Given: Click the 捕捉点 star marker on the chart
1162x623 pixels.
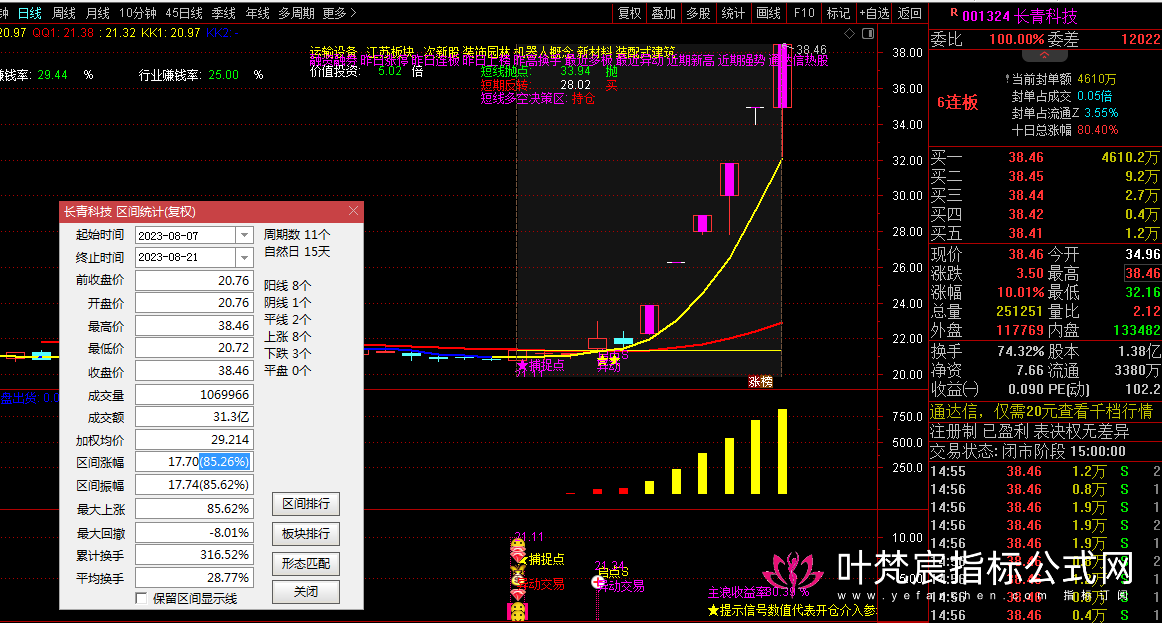Looking at the screenshot, I should (x=540, y=365).
